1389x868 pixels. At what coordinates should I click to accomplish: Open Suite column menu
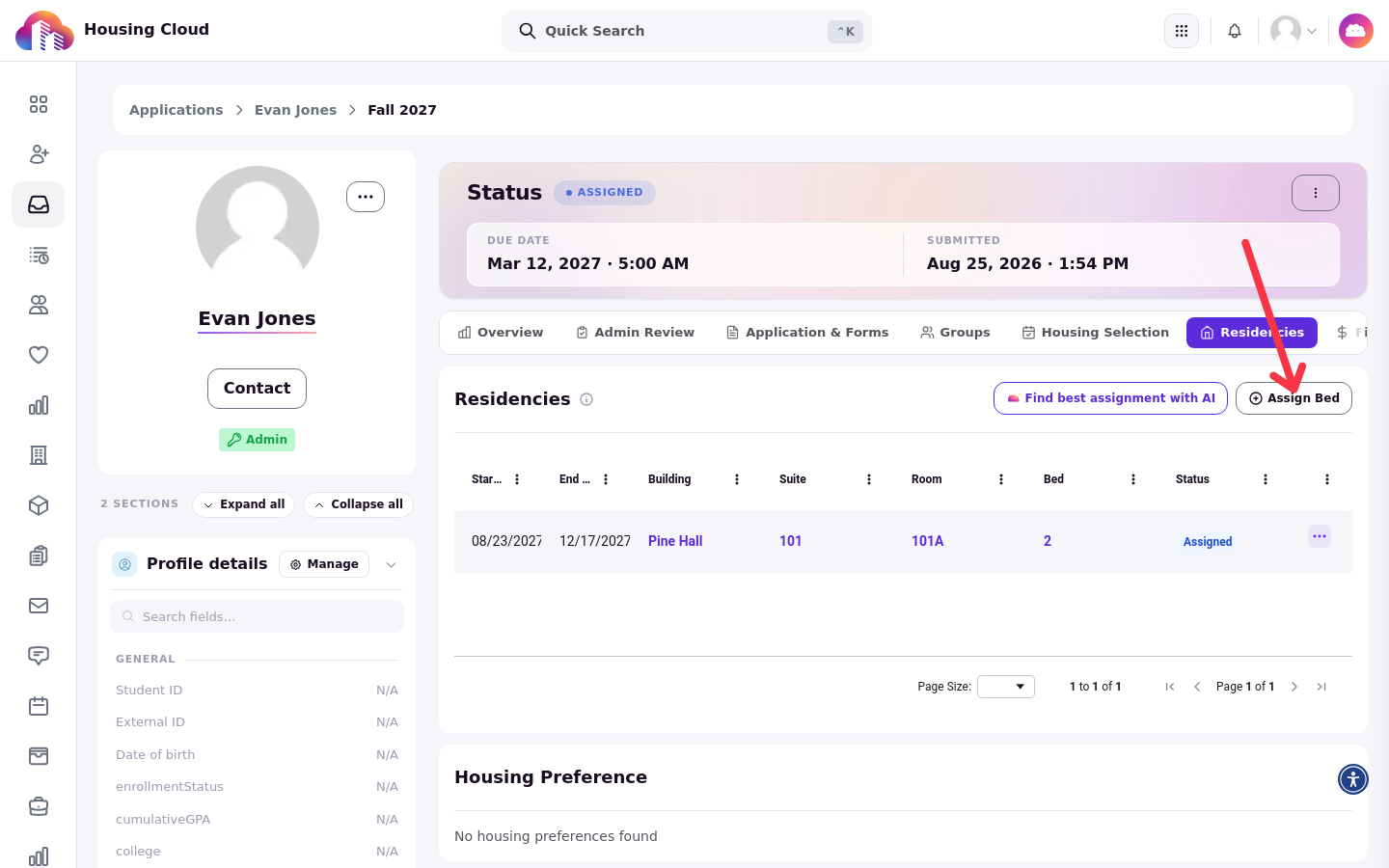click(x=869, y=479)
